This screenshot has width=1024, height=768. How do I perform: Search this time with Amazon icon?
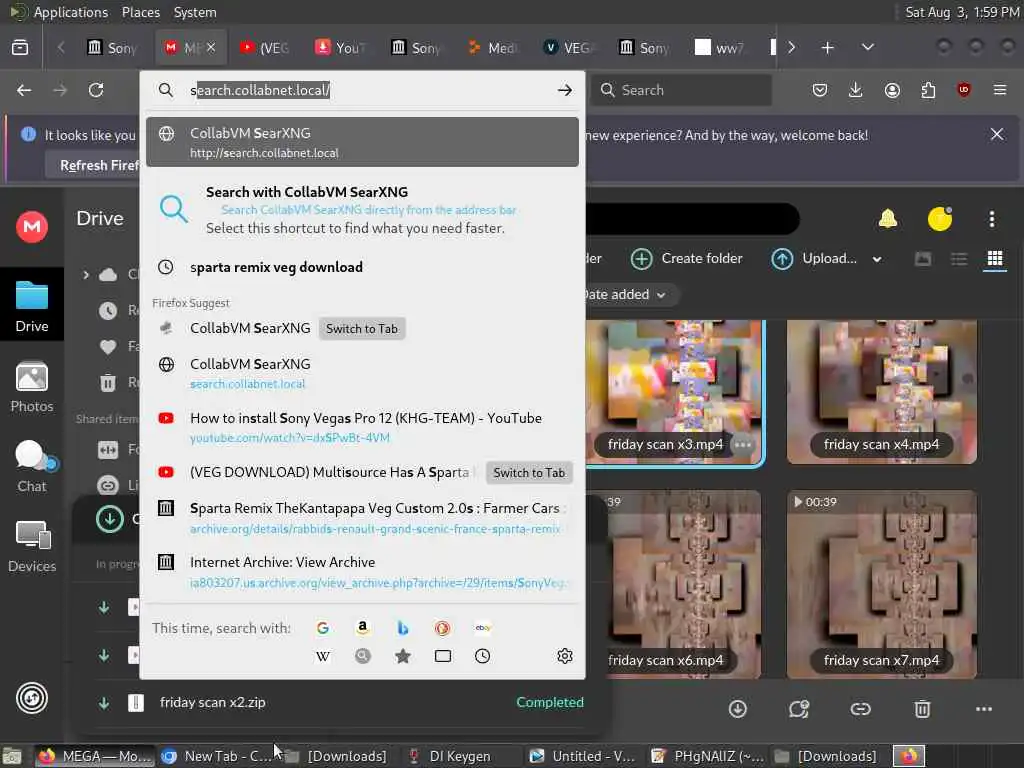tap(362, 628)
